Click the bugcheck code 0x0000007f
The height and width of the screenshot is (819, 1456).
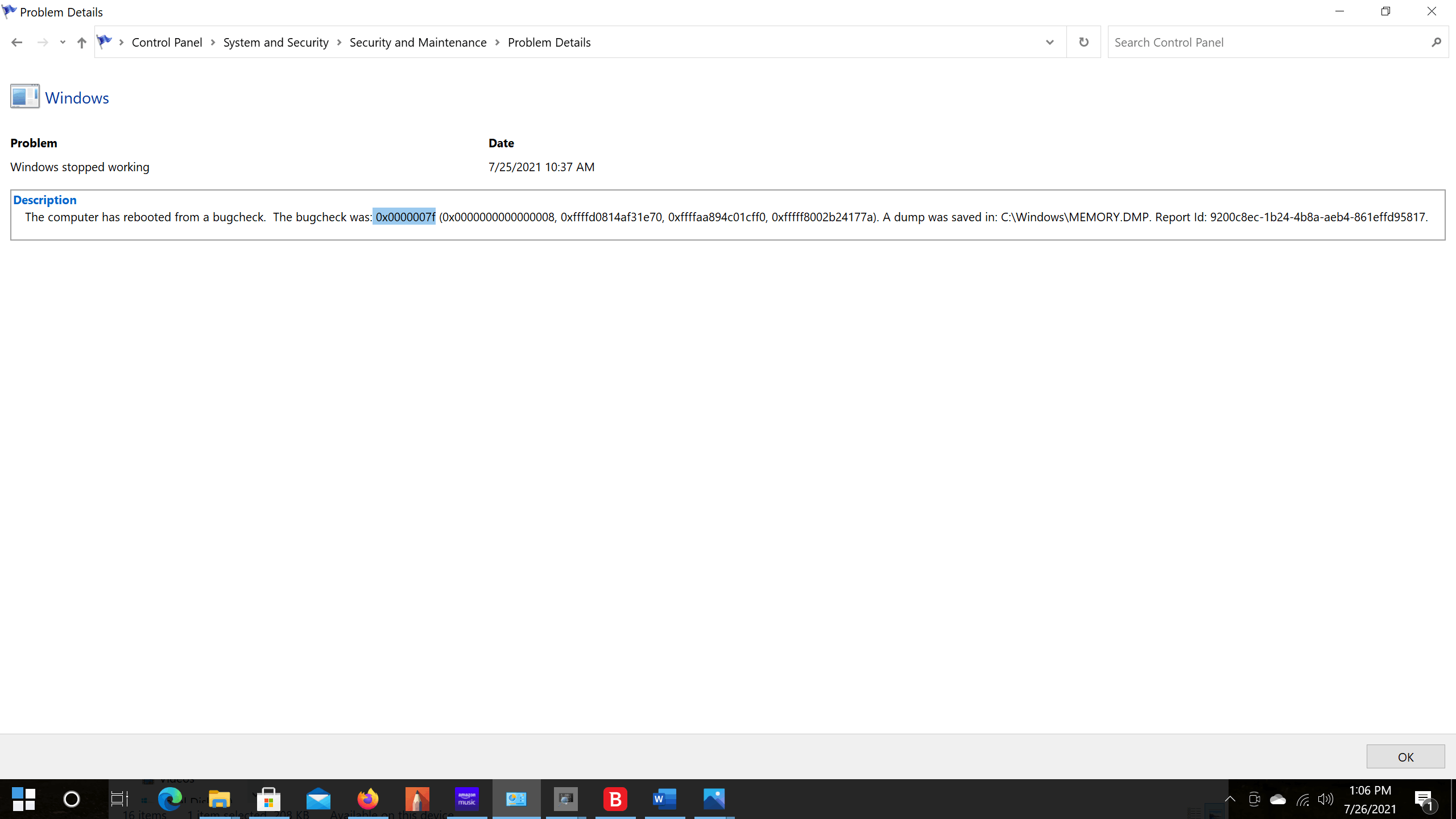(405, 217)
